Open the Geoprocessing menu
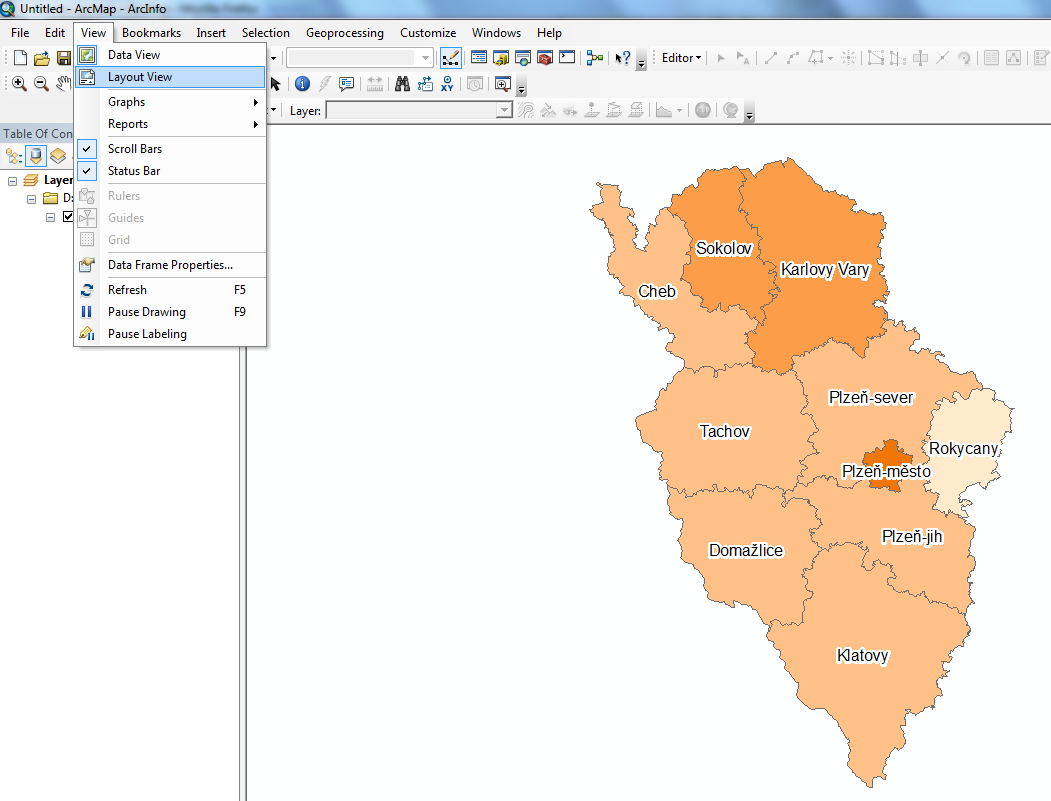The width and height of the screenshot is (1051, 801). tap(345, 33)
